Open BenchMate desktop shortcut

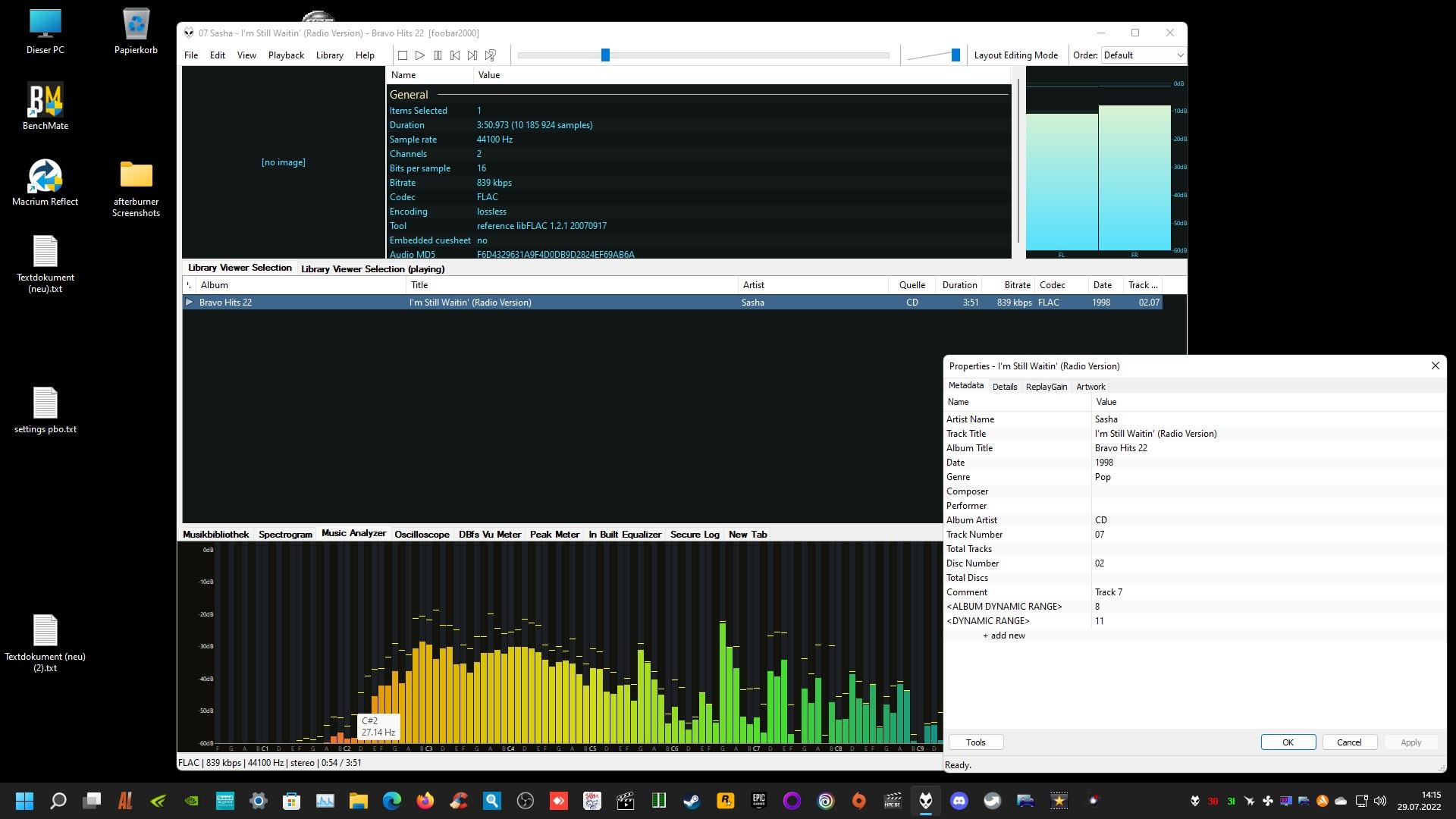click(45, 107)
